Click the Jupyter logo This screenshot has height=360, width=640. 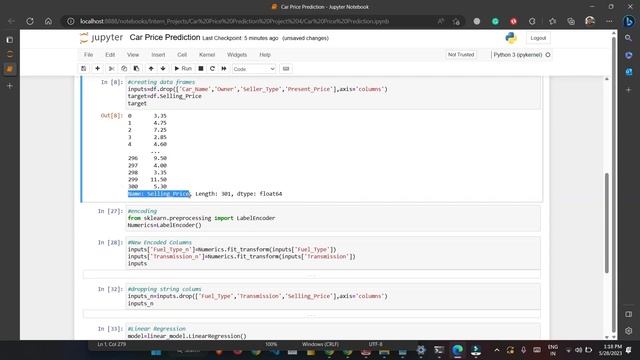(102, 38)
